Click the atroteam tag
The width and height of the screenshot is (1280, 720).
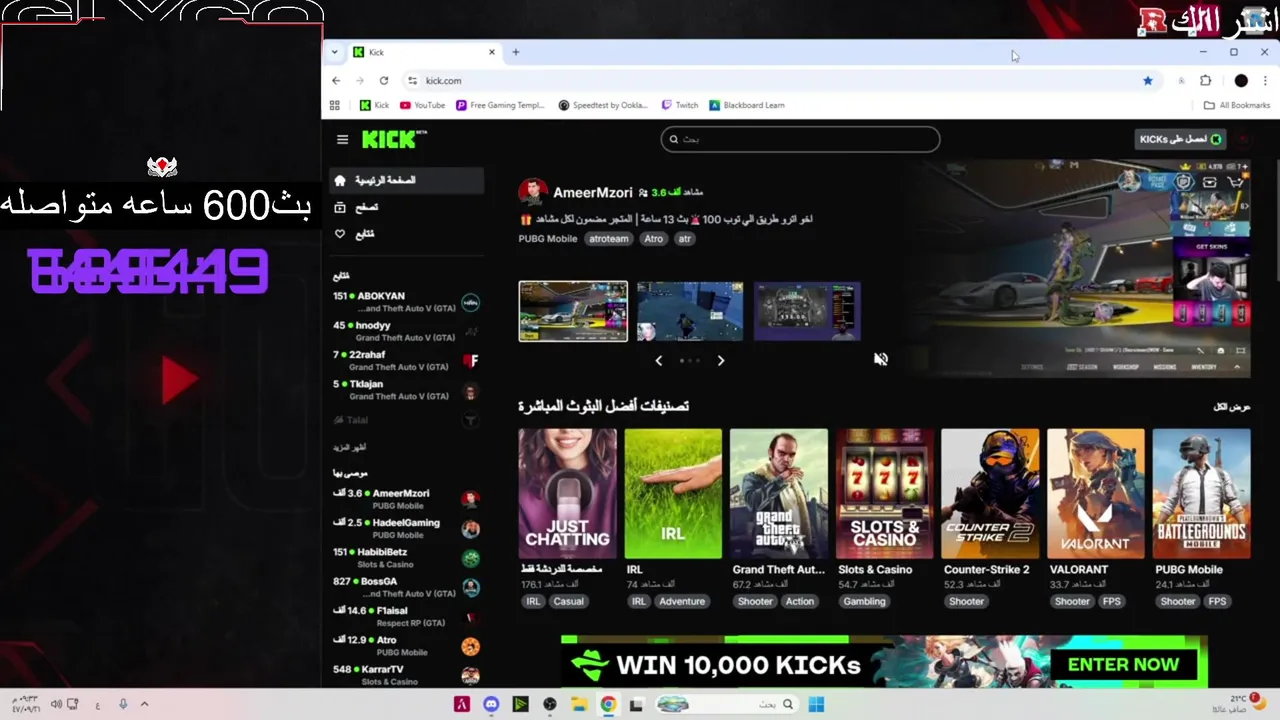609,239
